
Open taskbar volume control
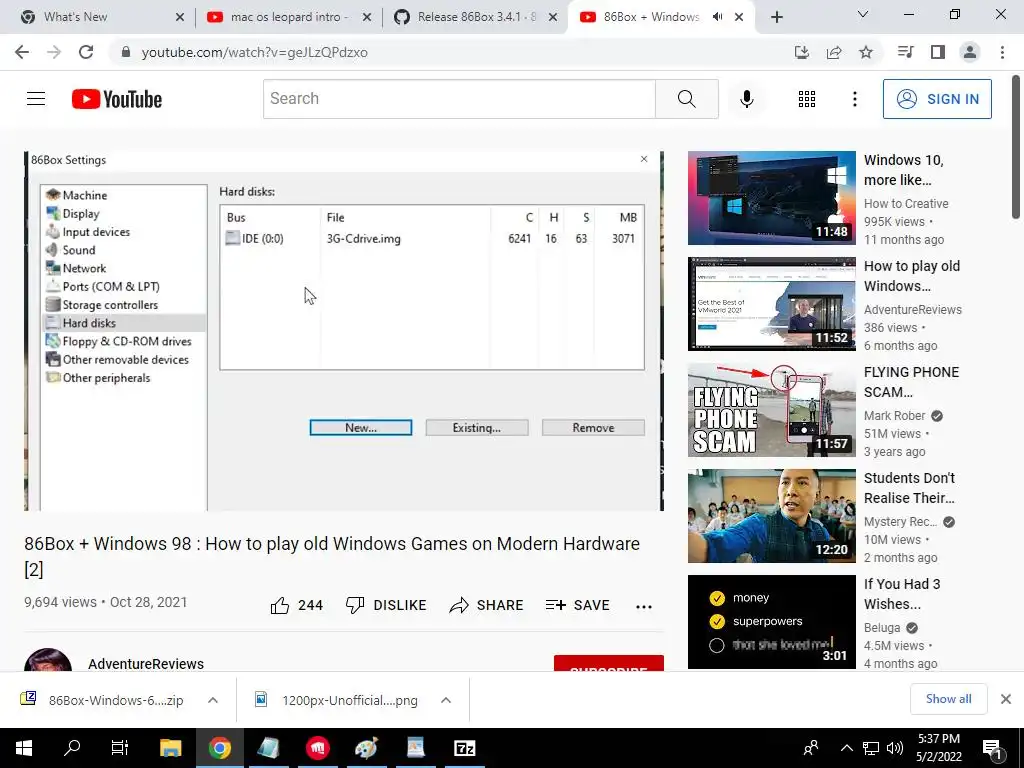coord(895,748)
